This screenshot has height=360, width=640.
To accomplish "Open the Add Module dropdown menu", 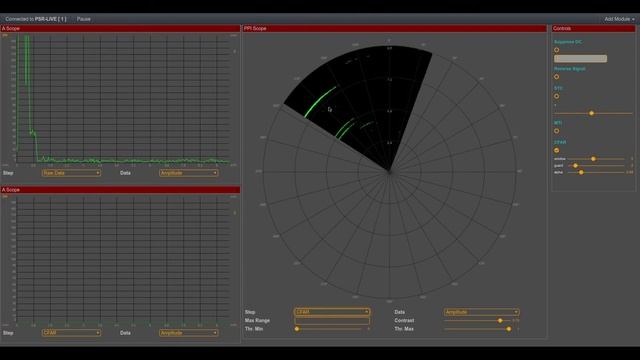I will pos(619,19).
